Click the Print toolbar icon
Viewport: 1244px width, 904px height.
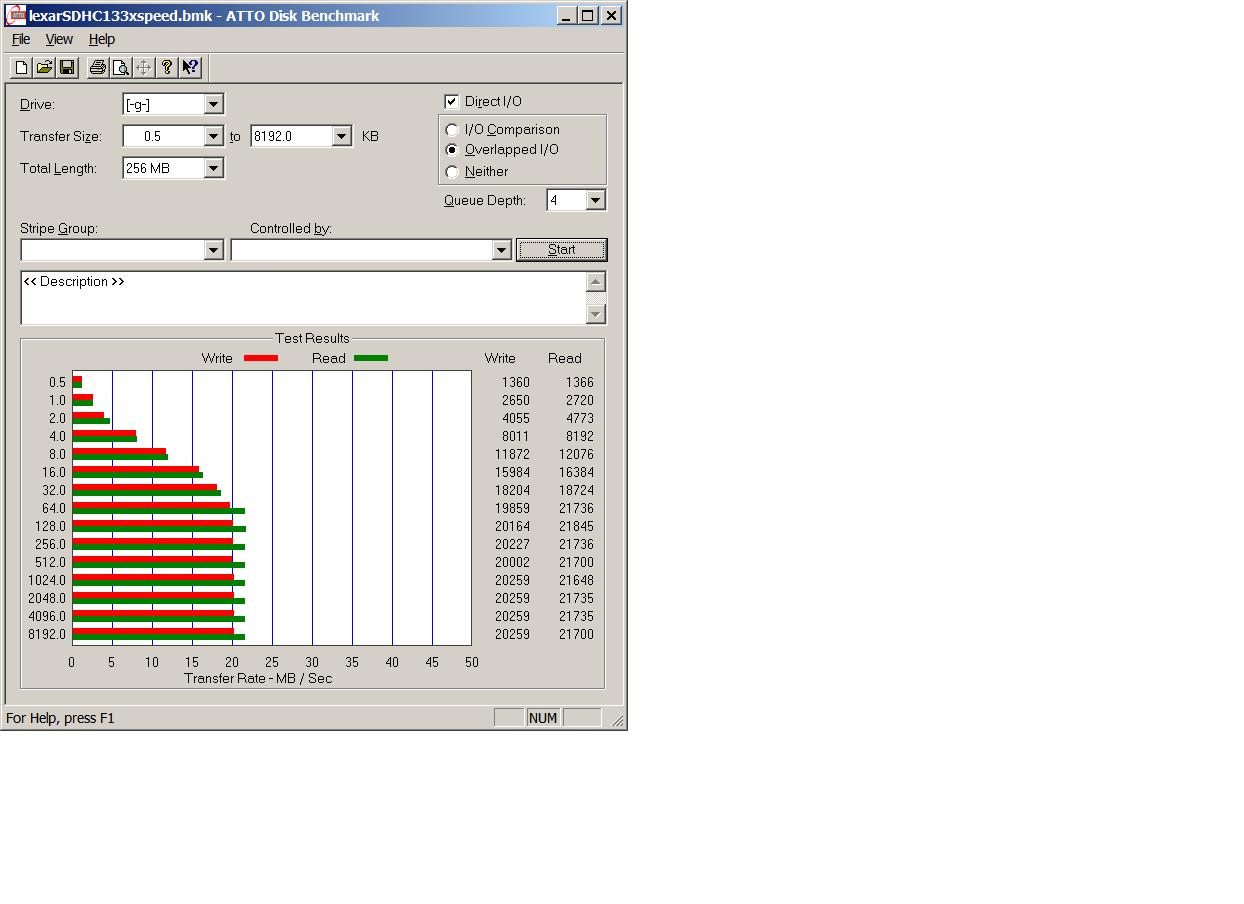(x=97, y=67)
